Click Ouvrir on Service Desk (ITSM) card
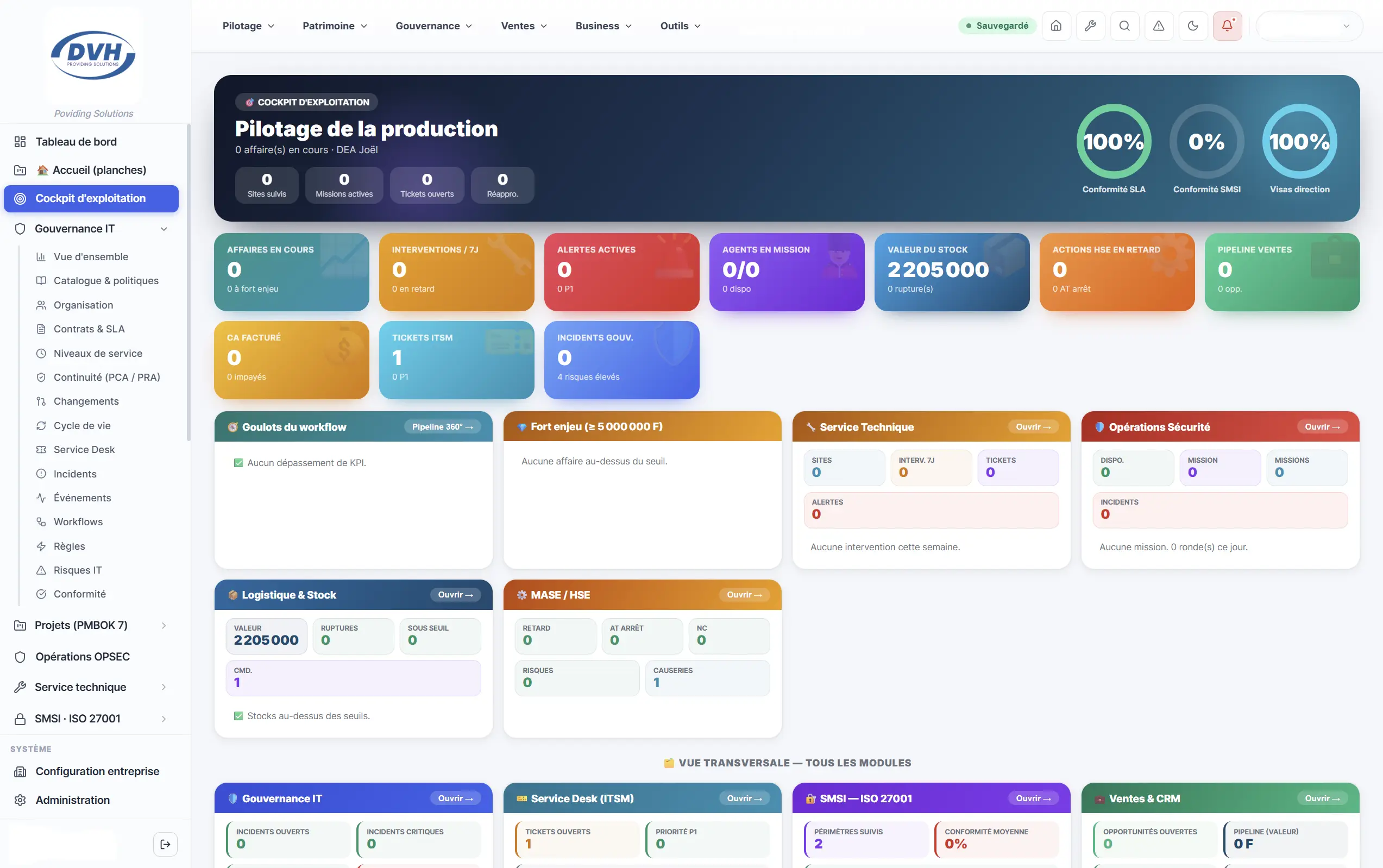 click(744, 798)
